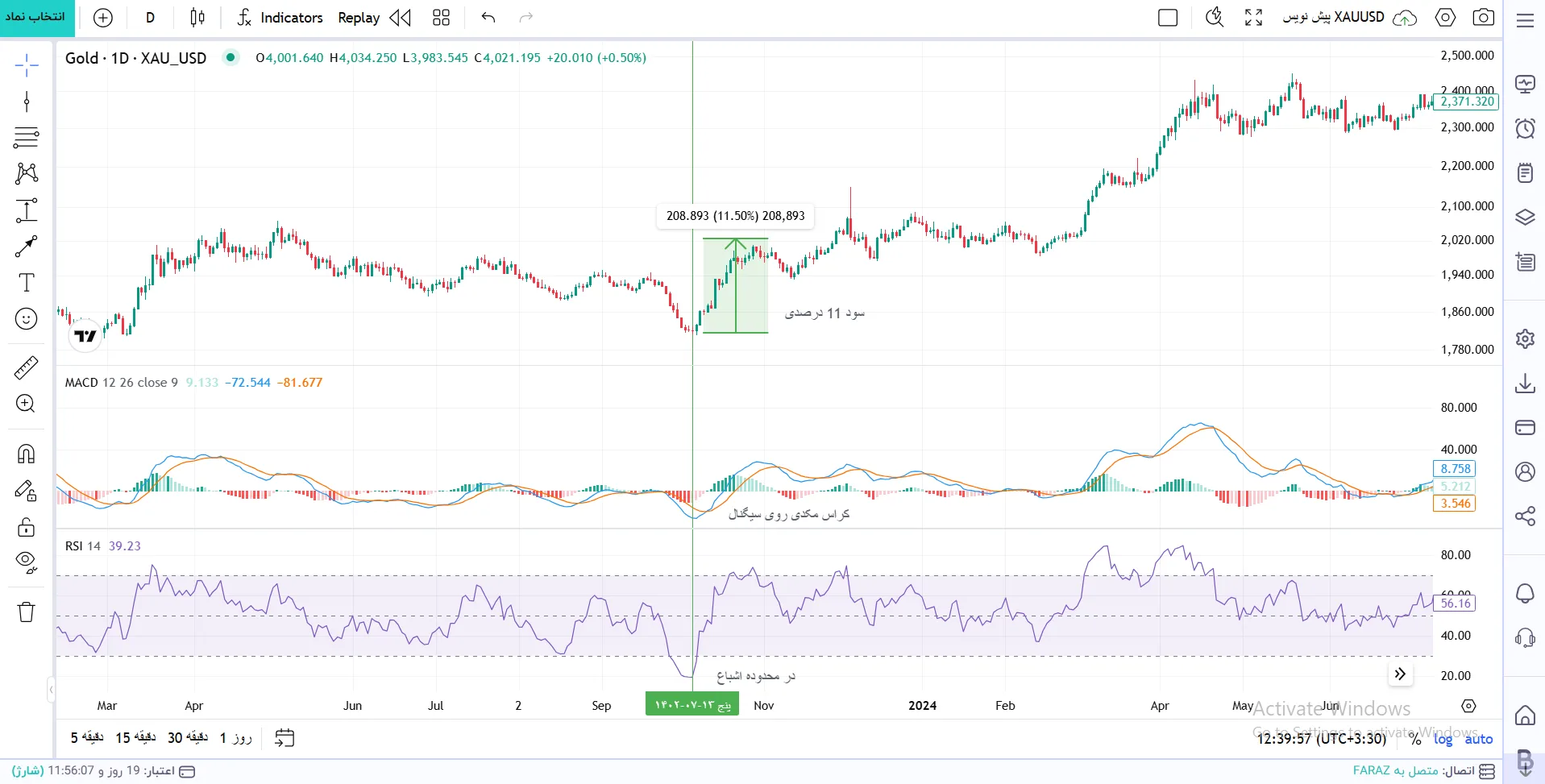Switch to the 5 minute timeframe
This screenshot has height=784, width=1545.
[87, 738]
